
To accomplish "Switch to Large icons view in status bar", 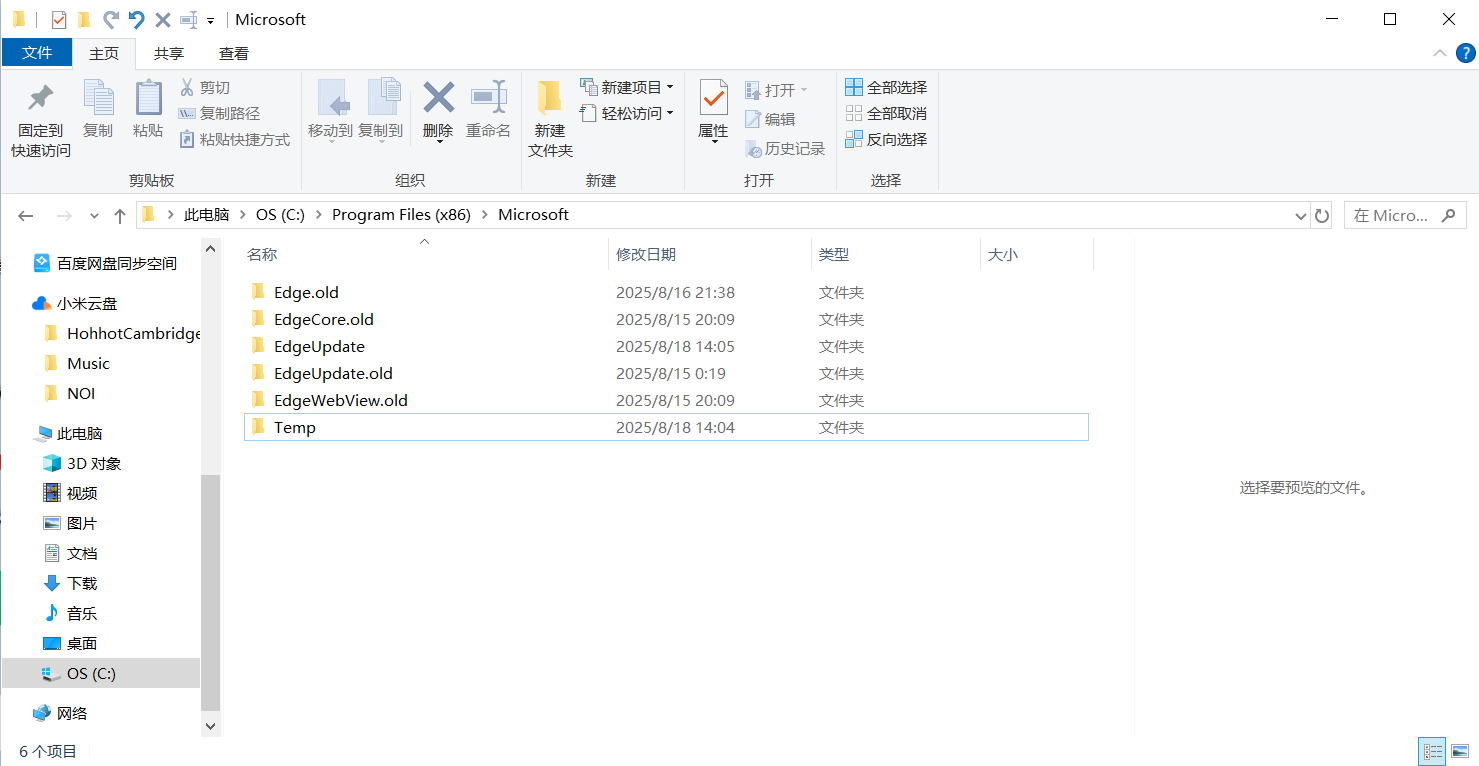I will tap(1460, 751).
